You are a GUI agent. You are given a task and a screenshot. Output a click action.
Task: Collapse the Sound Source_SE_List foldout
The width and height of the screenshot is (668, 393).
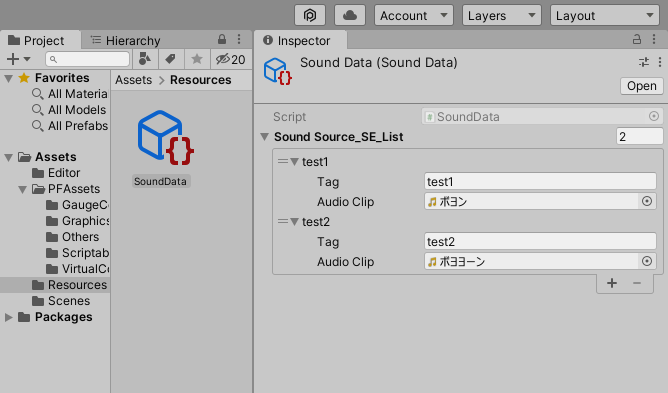pos(265,137)
